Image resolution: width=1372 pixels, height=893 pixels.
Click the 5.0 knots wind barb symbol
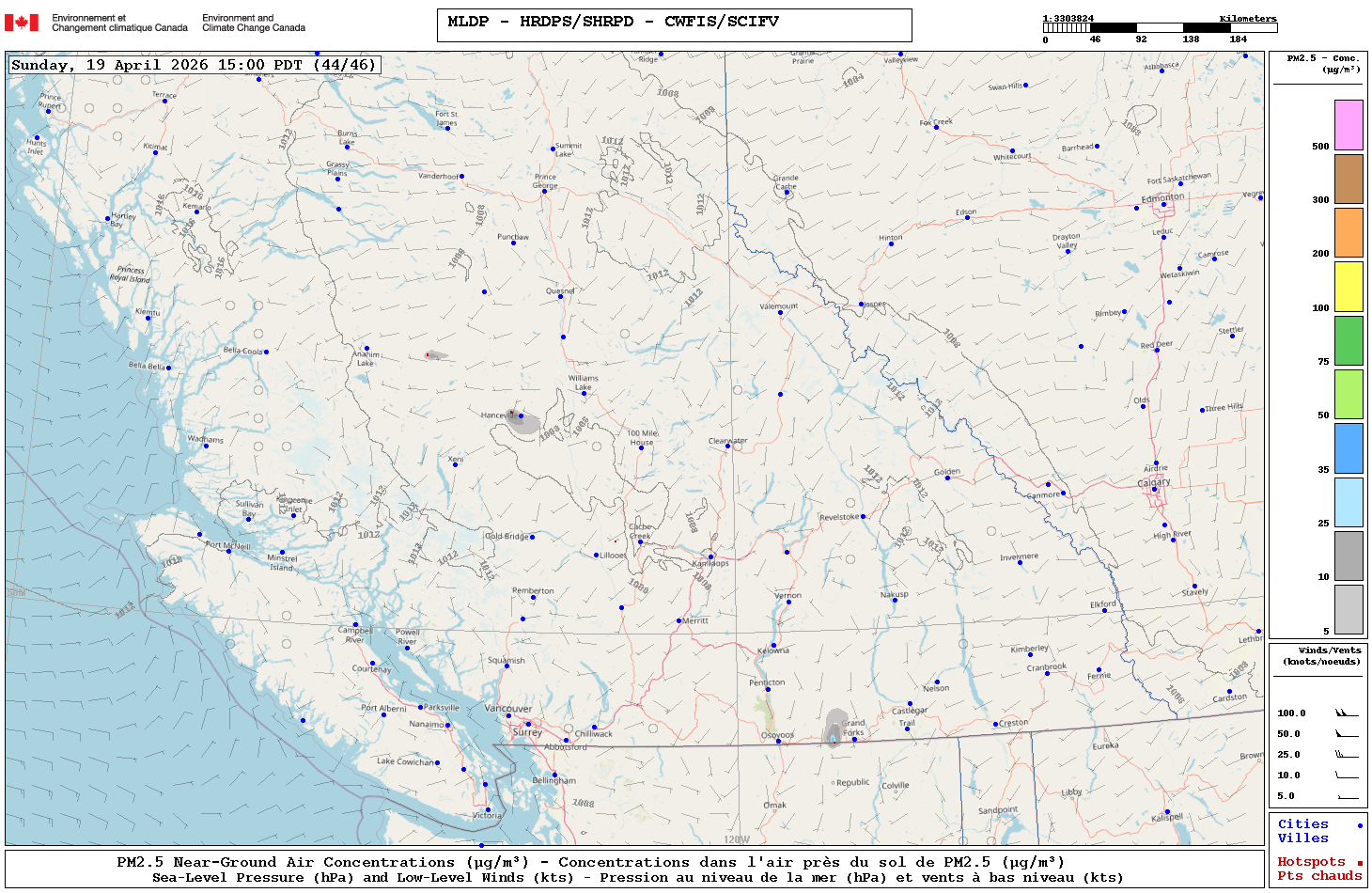click(1346, 796)
